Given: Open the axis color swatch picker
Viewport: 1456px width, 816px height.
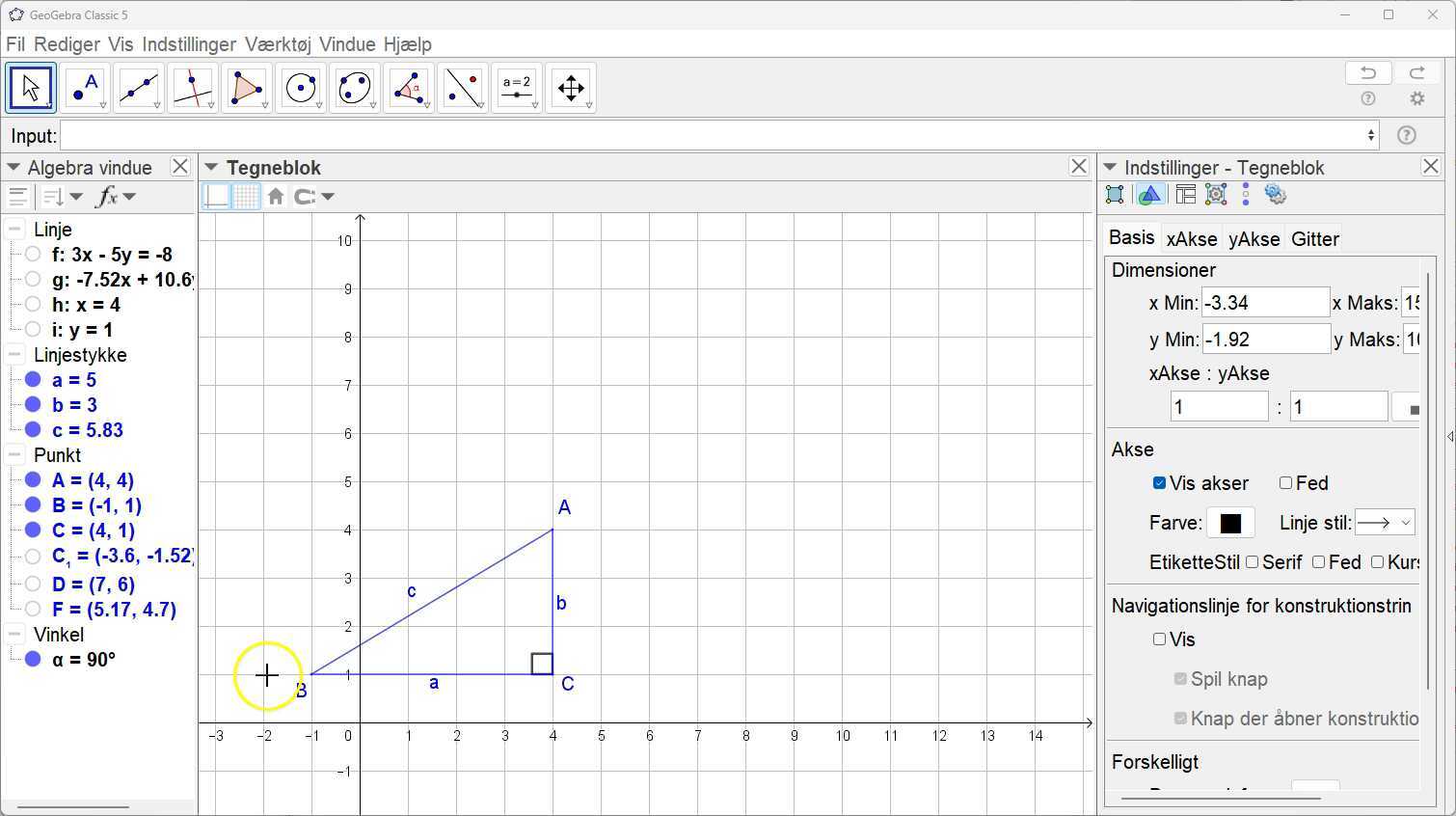Looking at the screenshot, I should 1230,523.
